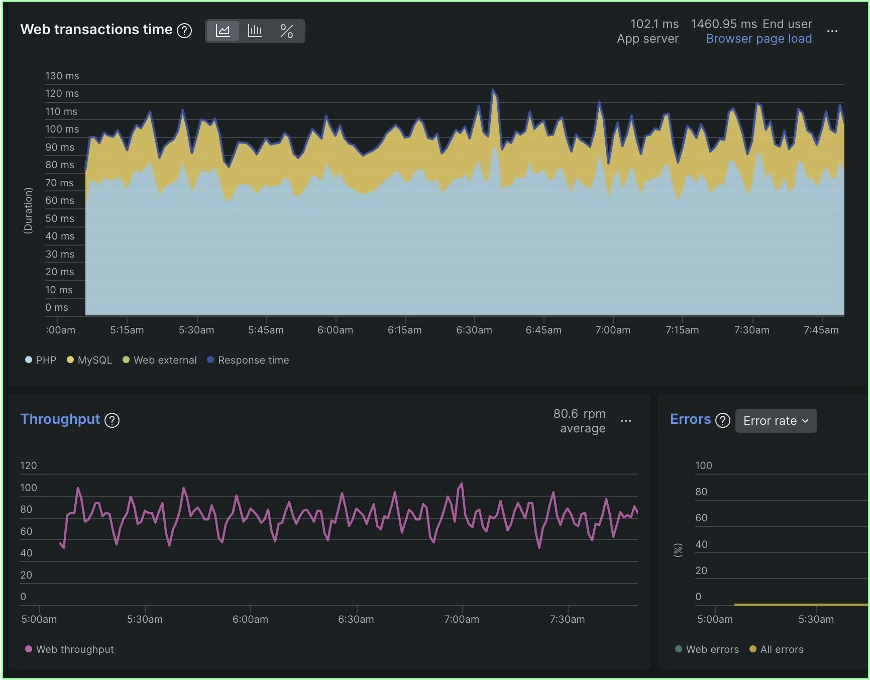Click the help icon next to Throughput
Screen dimensions: 870x680
(111, 420)
